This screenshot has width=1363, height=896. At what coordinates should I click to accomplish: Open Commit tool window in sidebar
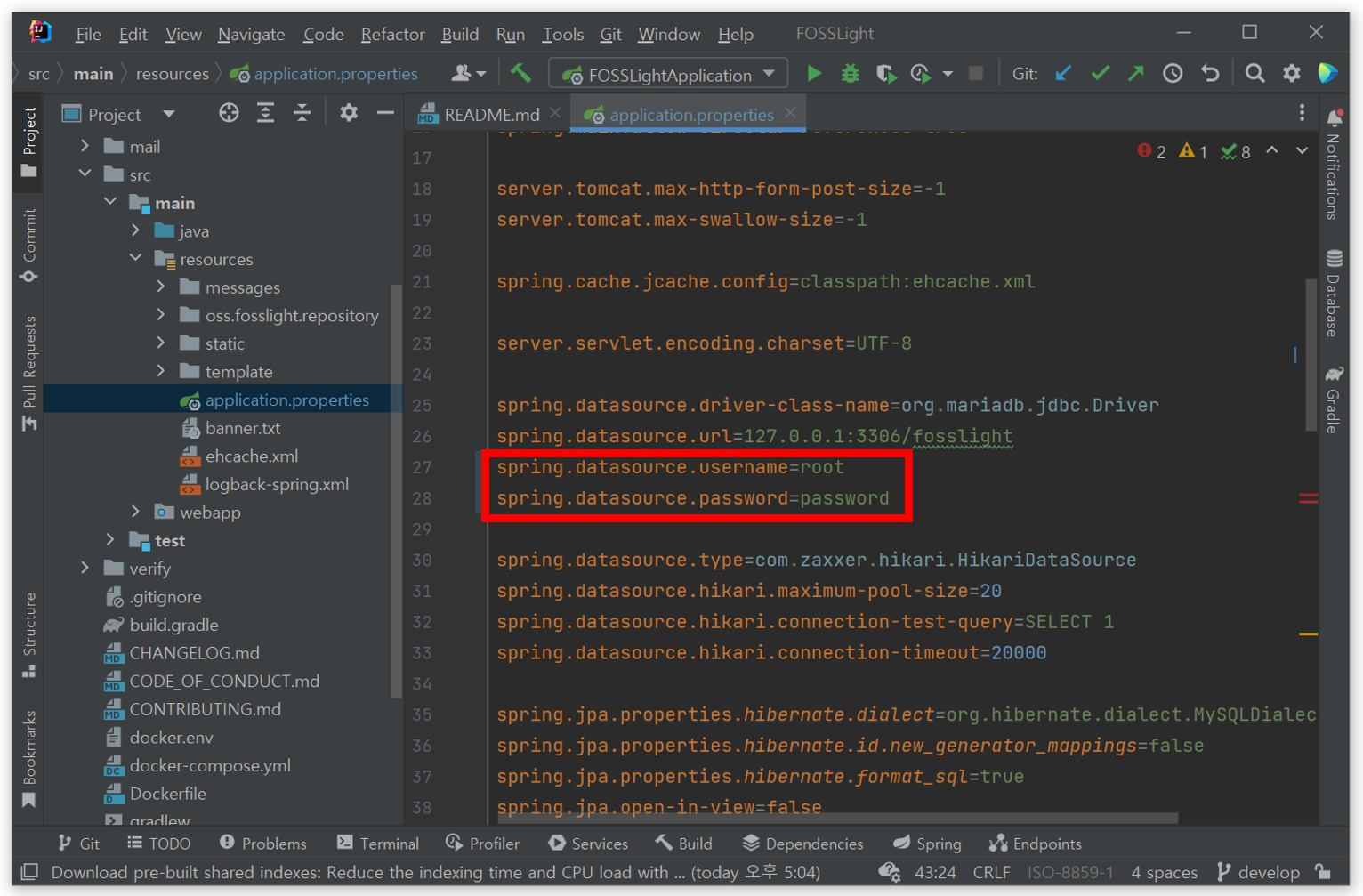29,246
